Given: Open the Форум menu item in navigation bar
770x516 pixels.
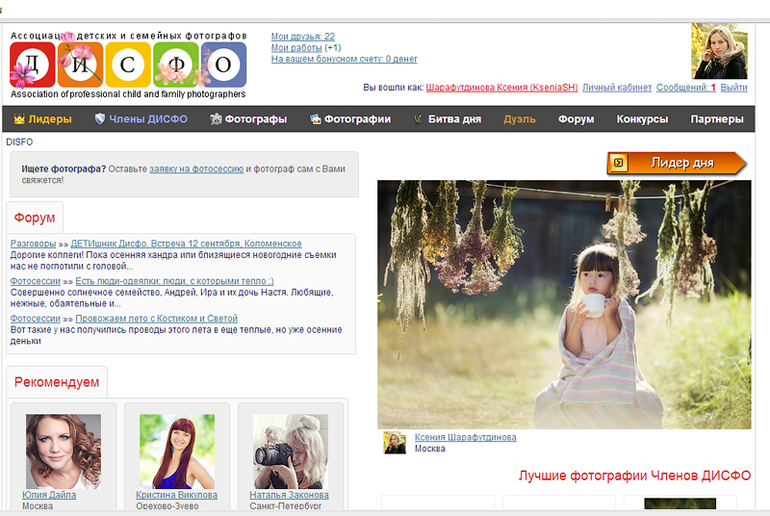Looking at the screenshot, I should pos(576,119).
